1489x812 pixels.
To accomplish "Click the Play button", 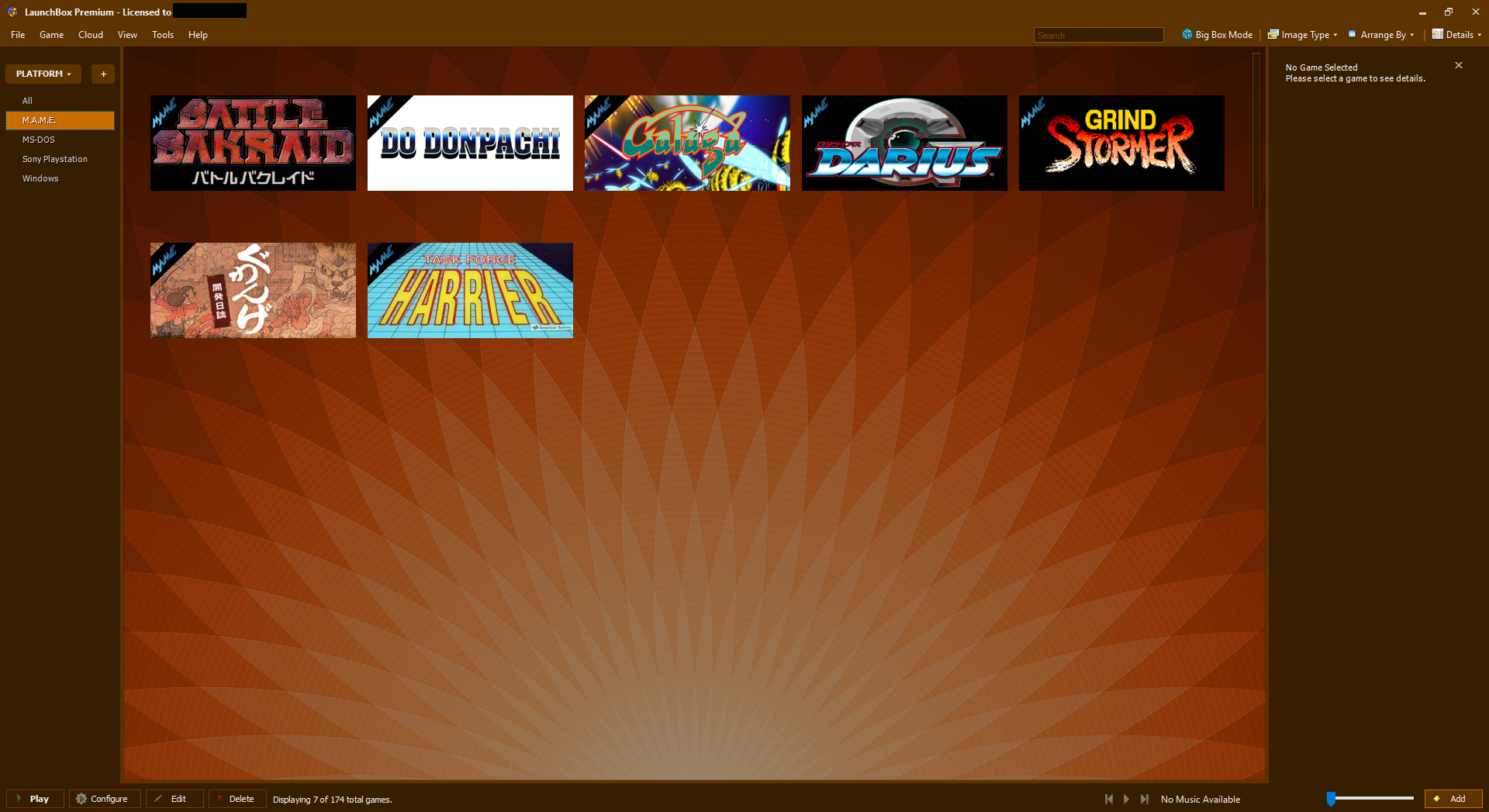I will [x=35, y=799].
